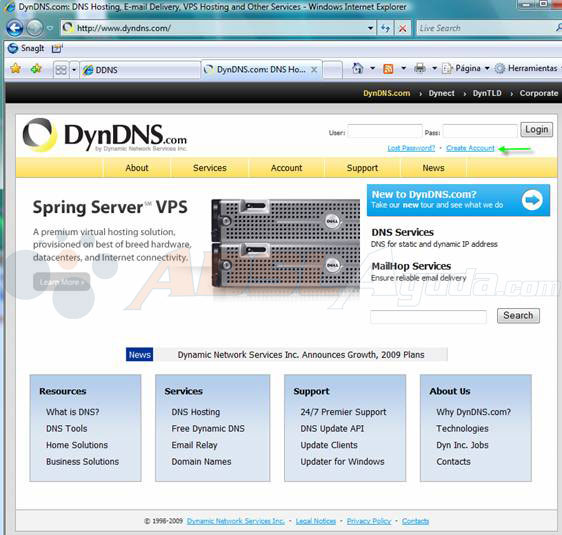Open the Updater for Windows link
The image size is (562, 535).
342,462
